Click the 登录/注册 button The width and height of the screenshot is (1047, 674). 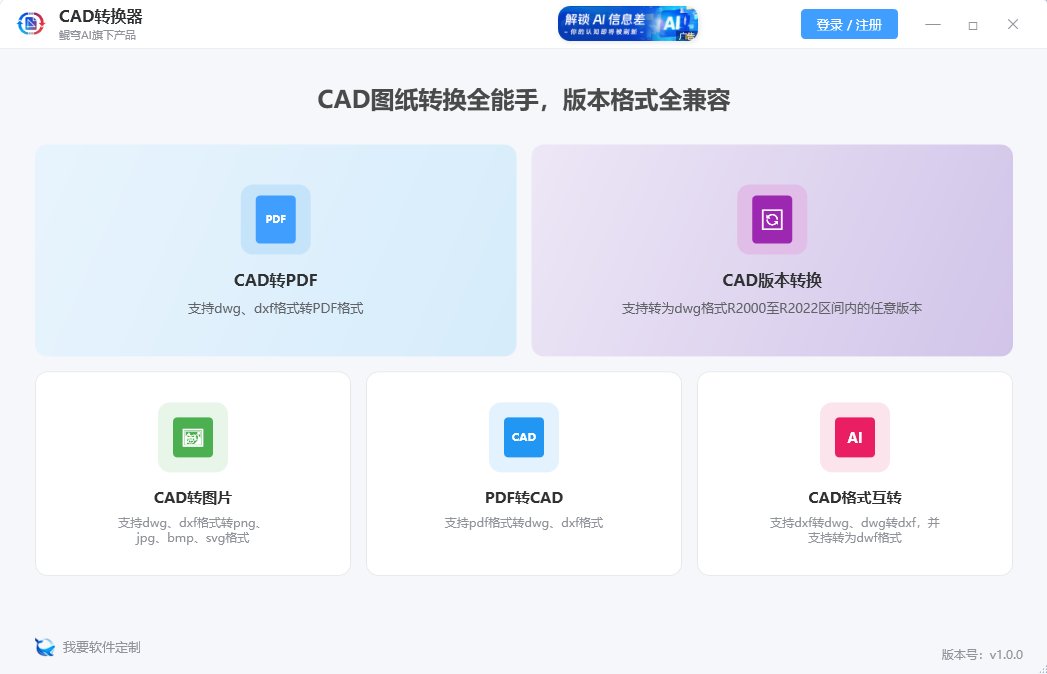pyautogui.click(x=849, y=23)
